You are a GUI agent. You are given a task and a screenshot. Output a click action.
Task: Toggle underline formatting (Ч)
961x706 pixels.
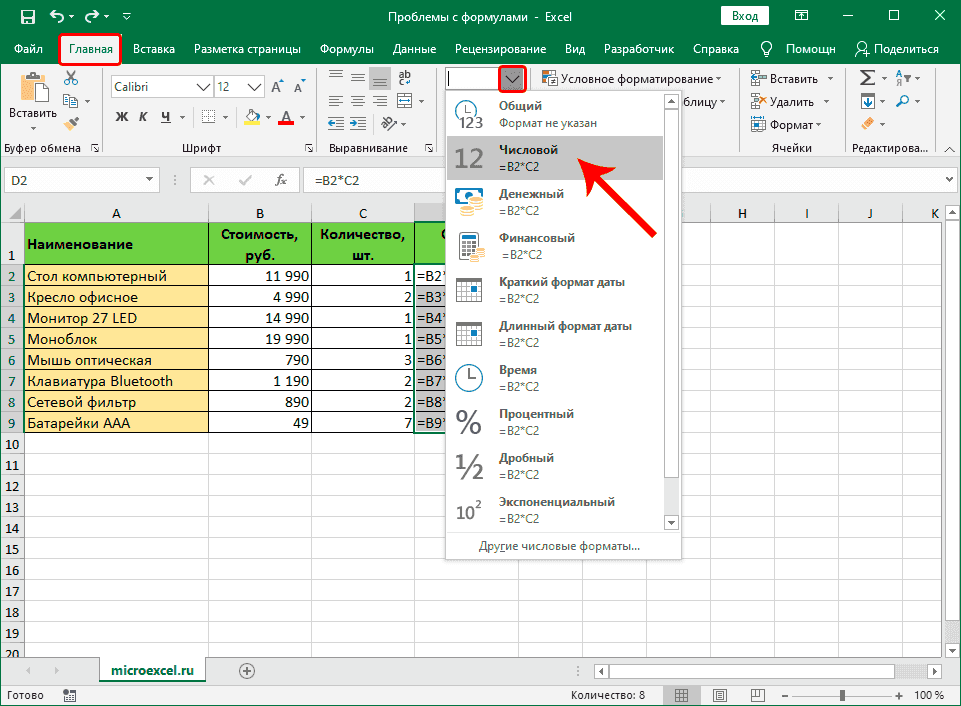[164, 116]
